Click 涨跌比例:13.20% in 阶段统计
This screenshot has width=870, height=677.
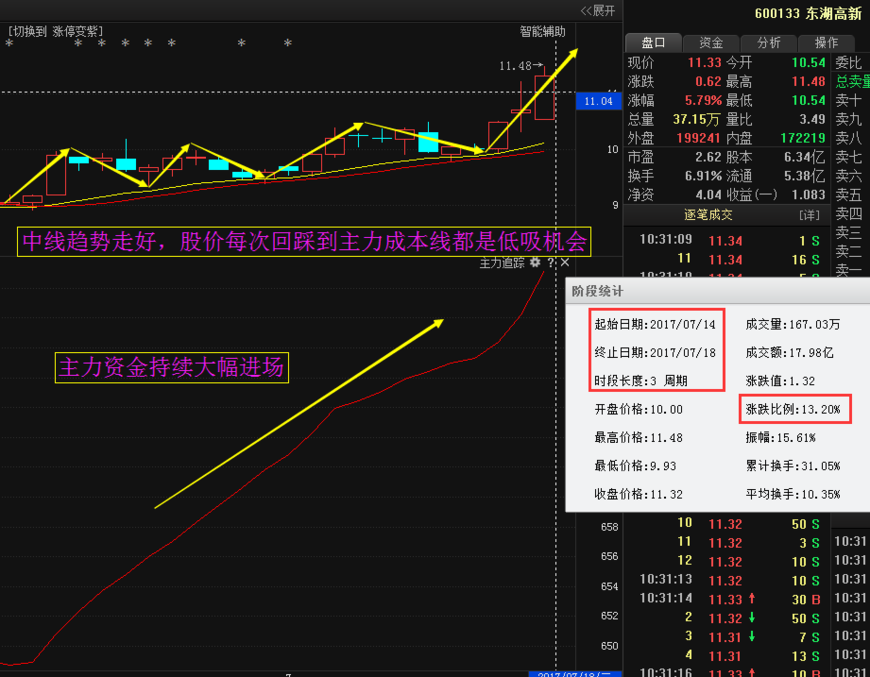[793, 410]
